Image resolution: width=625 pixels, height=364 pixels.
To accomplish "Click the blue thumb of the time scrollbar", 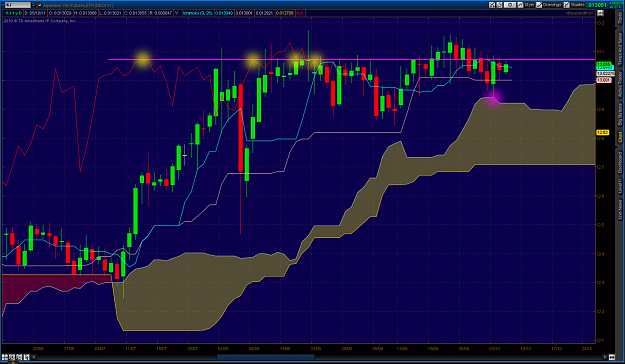I will [265, 357].
